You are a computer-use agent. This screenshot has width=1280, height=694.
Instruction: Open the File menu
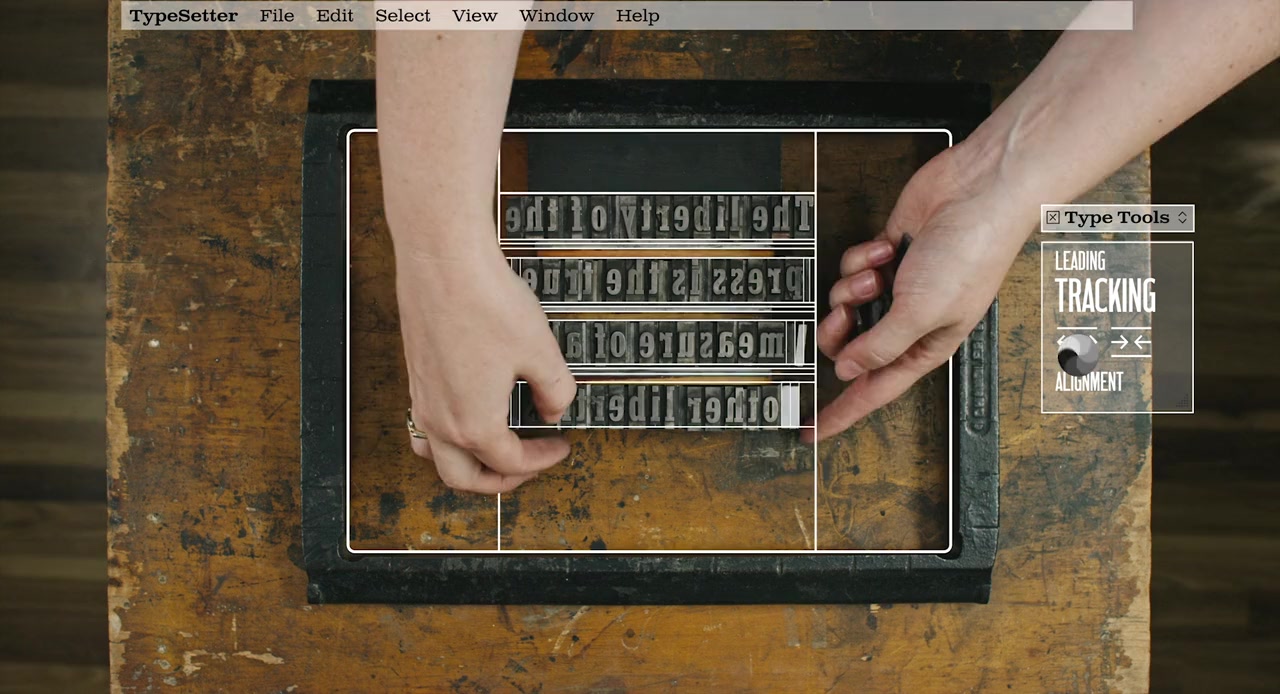(x=277, y=16)
